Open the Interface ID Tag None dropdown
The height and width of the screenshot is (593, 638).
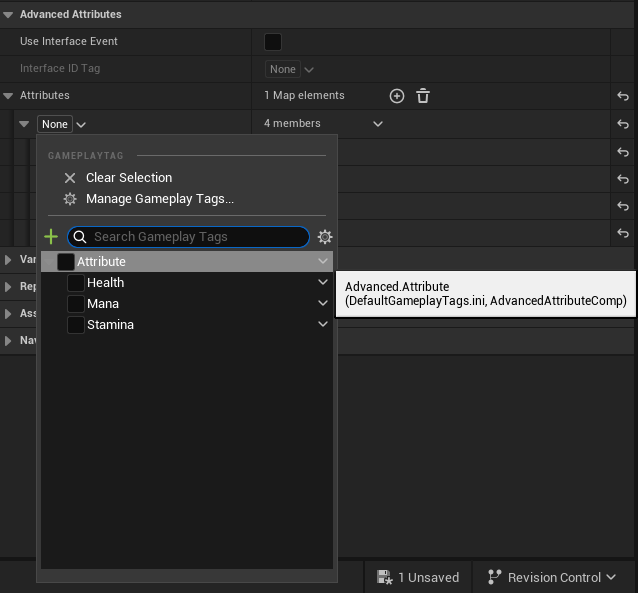(x=289, y=69)
